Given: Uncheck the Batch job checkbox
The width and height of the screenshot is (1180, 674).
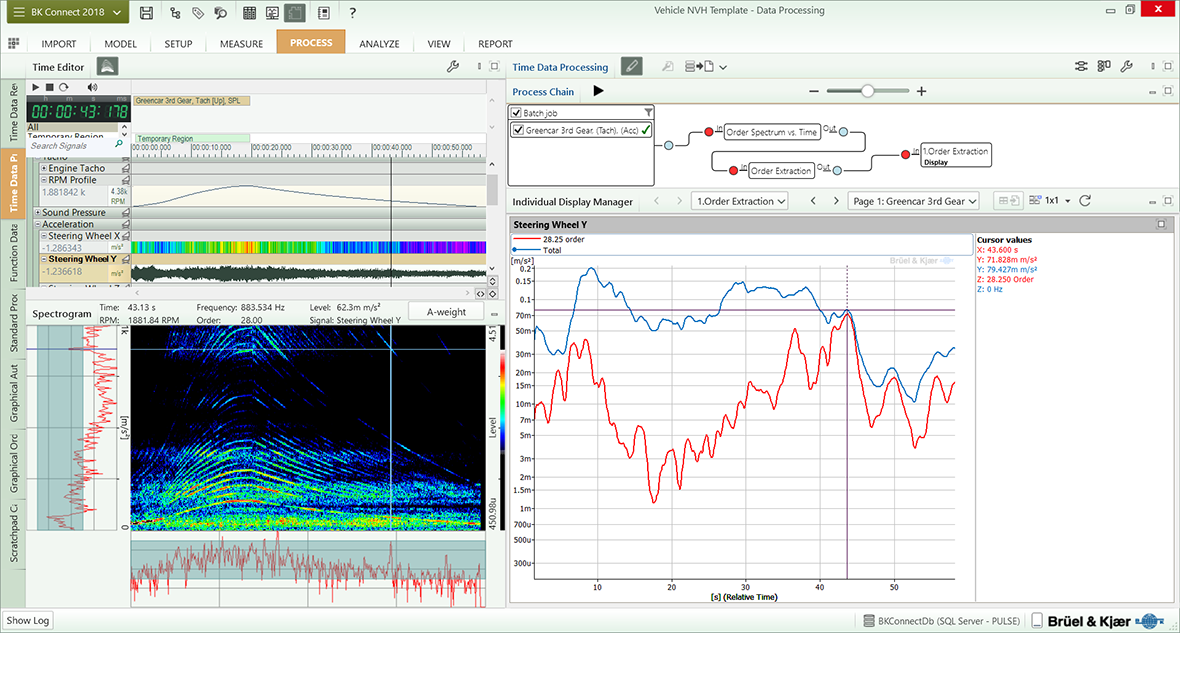Looking at the screenshot, I should tap(516, 113).
